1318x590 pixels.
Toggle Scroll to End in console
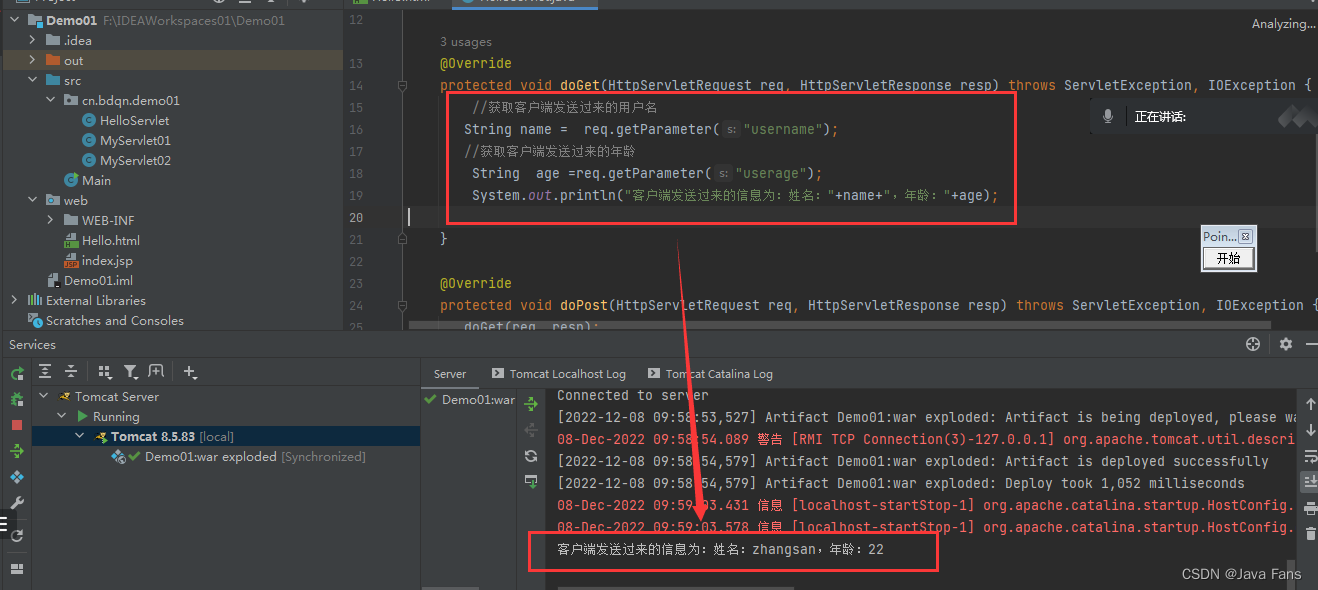coord(1309,482)
